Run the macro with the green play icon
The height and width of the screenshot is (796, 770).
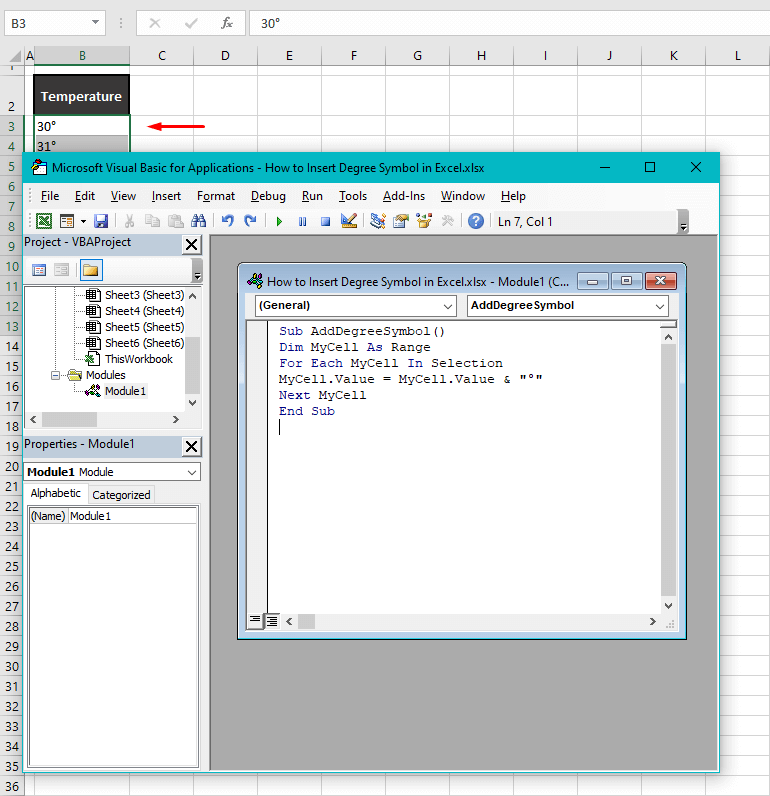[279, 221]
